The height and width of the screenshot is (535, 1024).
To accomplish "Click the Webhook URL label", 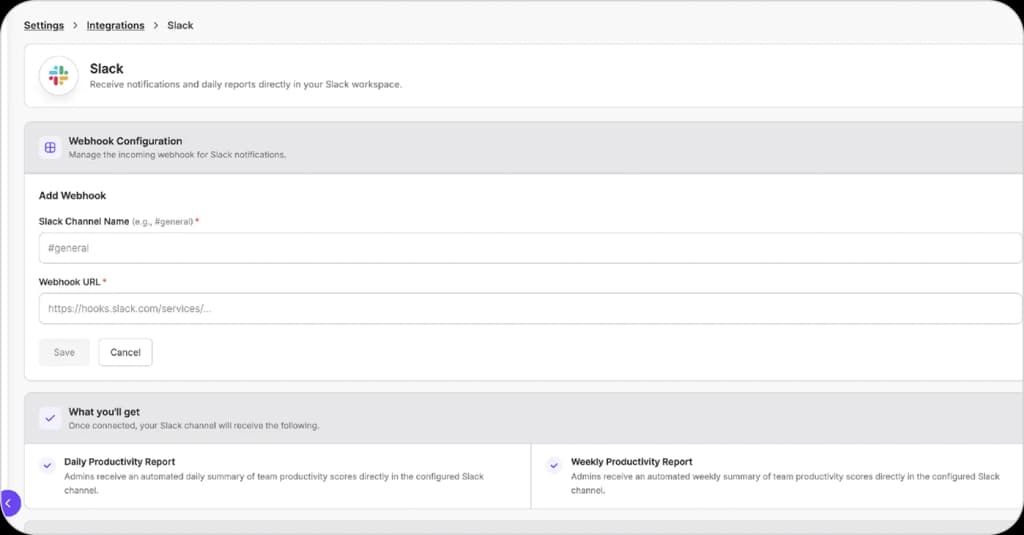I will pyautogui.click(x=69, y=282).
